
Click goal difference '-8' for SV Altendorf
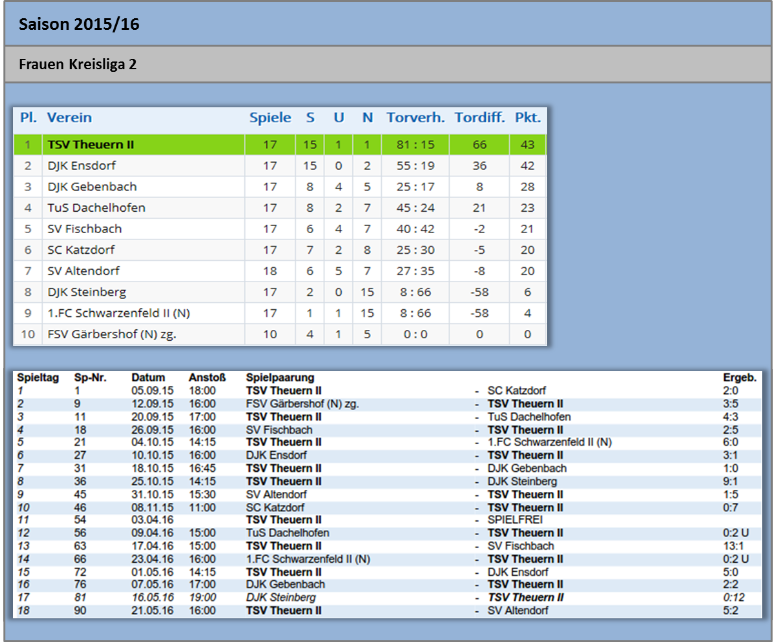tap(479, 271)
